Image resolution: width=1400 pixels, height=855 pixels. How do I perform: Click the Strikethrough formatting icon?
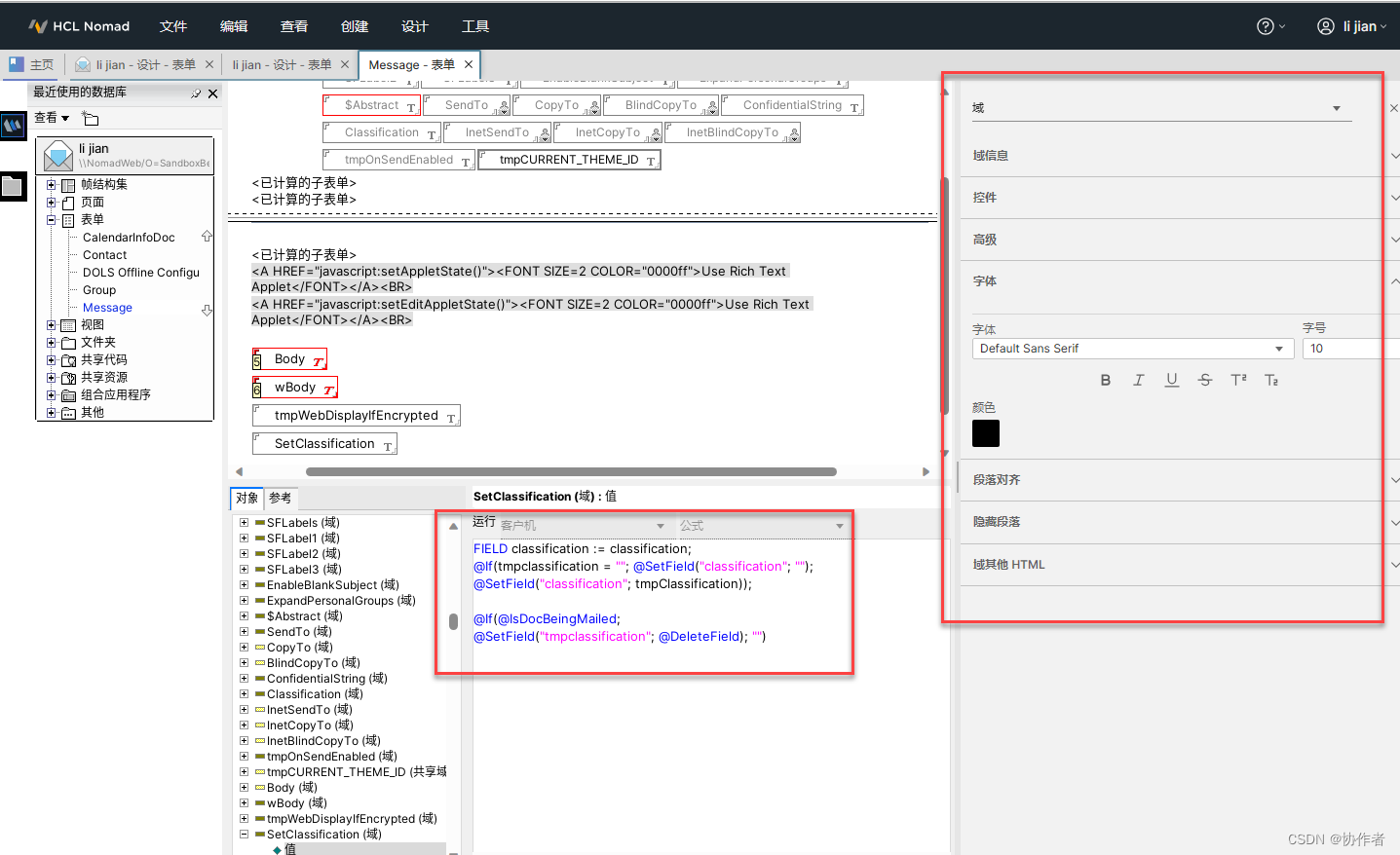(x=1205, y=380)
